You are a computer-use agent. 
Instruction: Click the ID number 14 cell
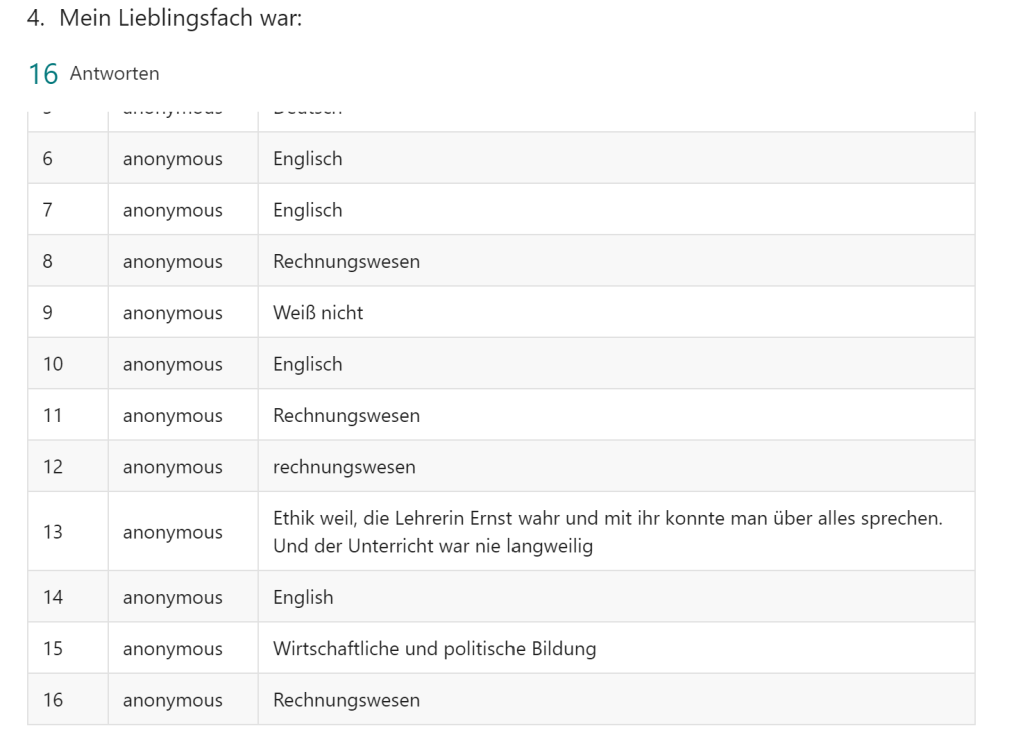point(53,598)
